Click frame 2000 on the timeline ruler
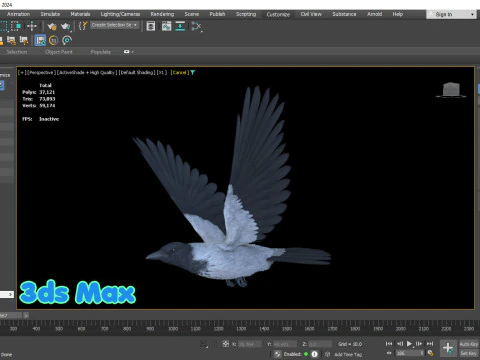This screenshot has height=360, width=480. pyautogui.click(x=401, y=329)
